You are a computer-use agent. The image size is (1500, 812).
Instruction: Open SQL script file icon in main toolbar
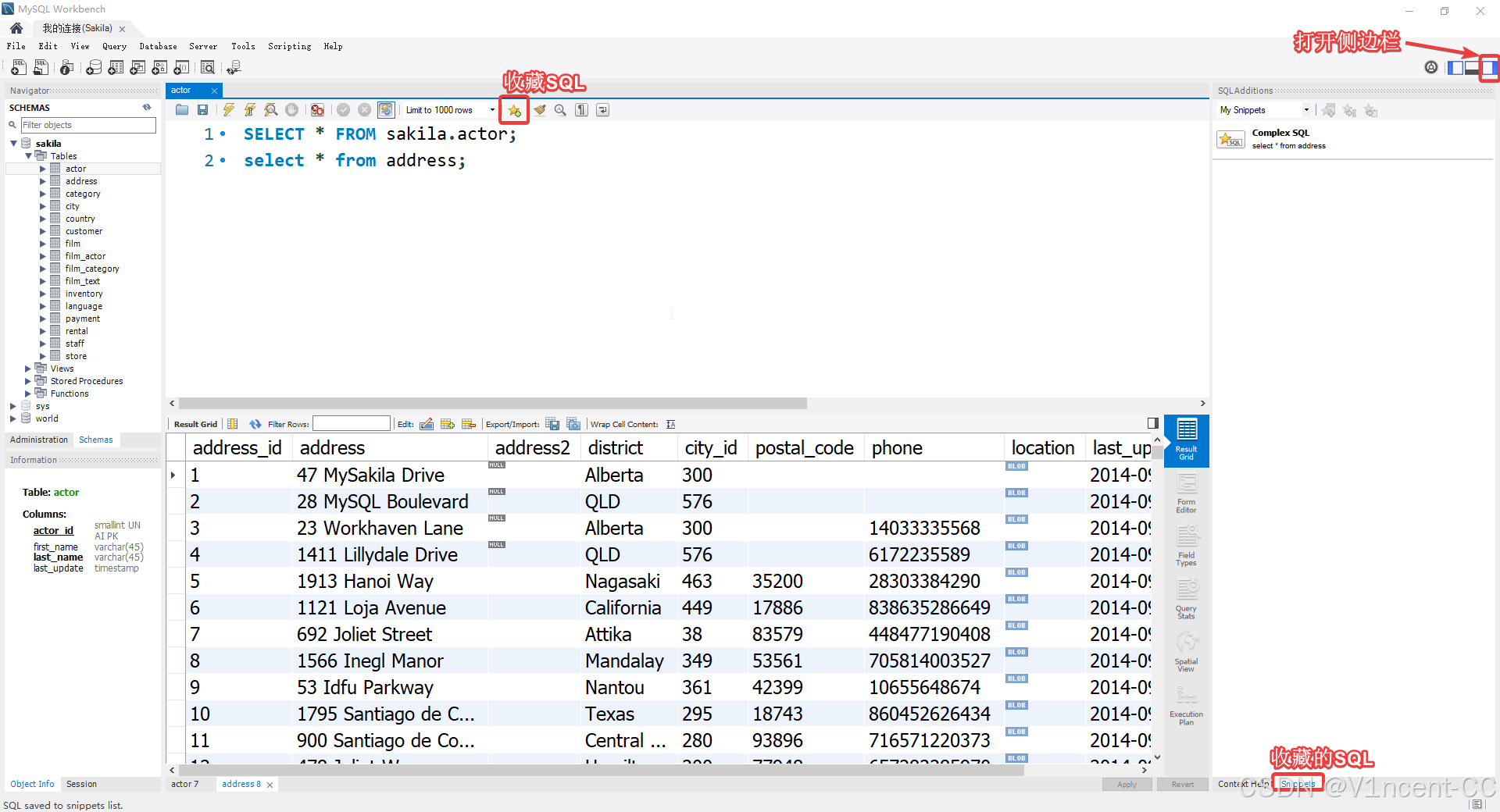[41, 68]
